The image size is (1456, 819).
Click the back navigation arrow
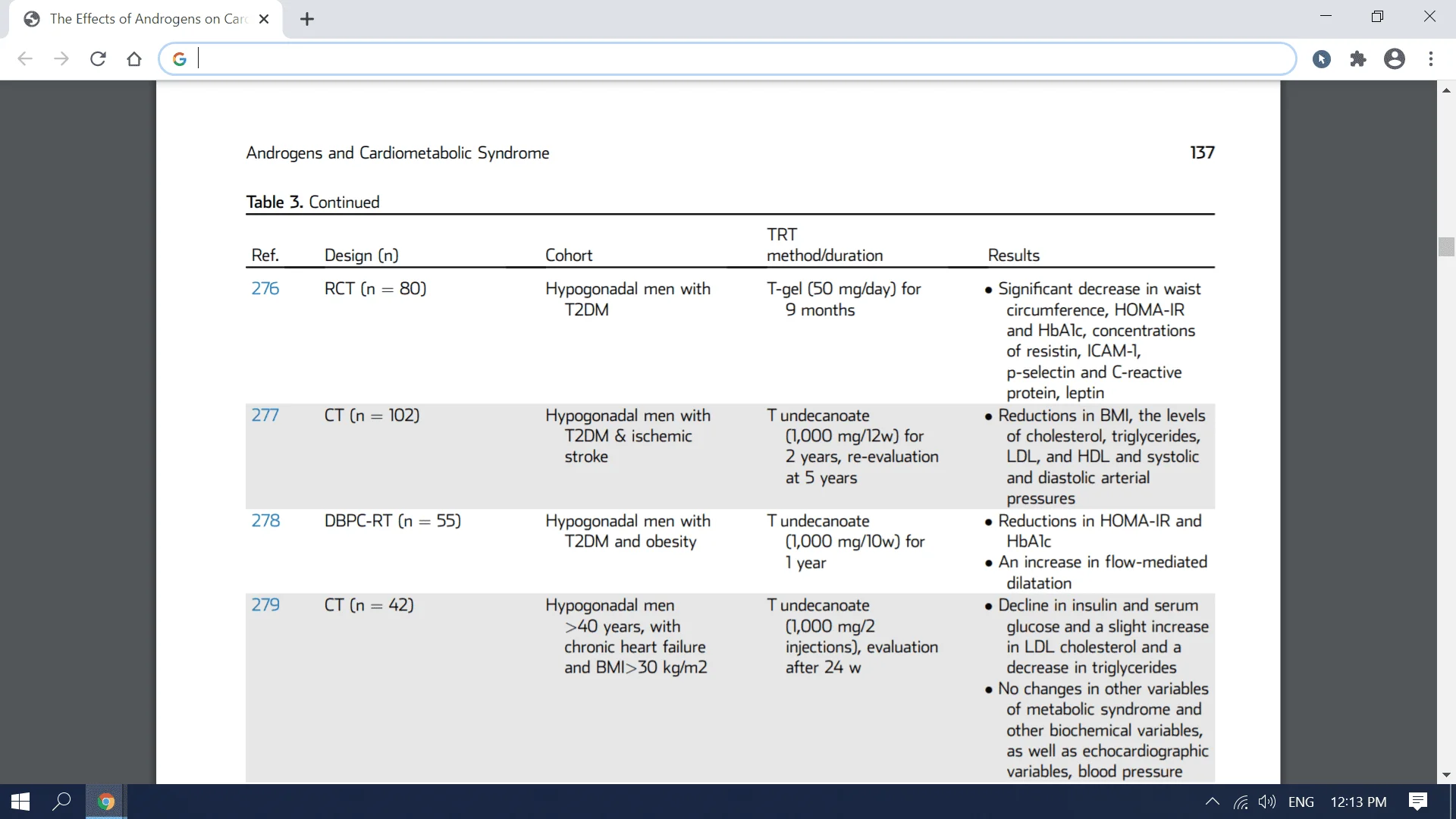(x=25, y=59)
